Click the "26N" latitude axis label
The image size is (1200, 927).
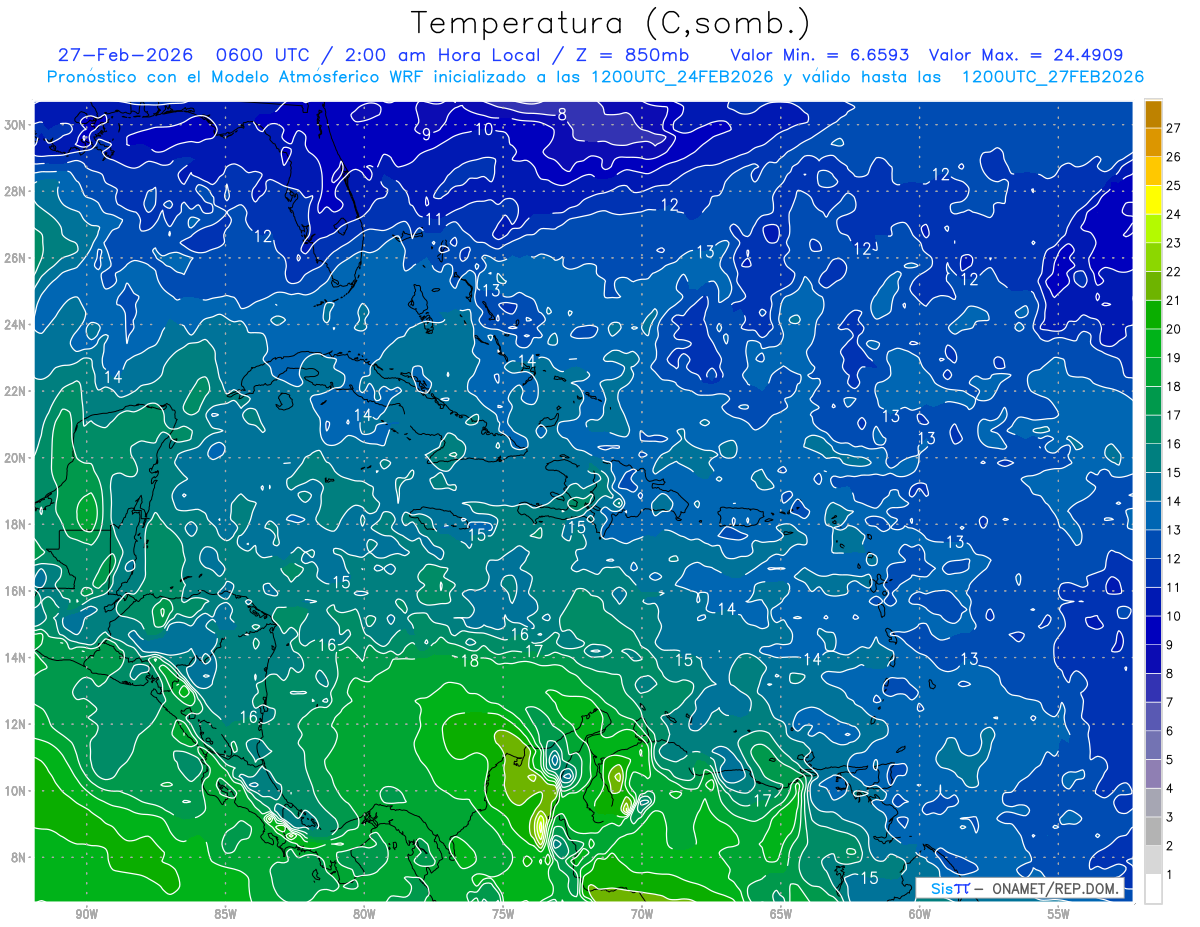17,258
